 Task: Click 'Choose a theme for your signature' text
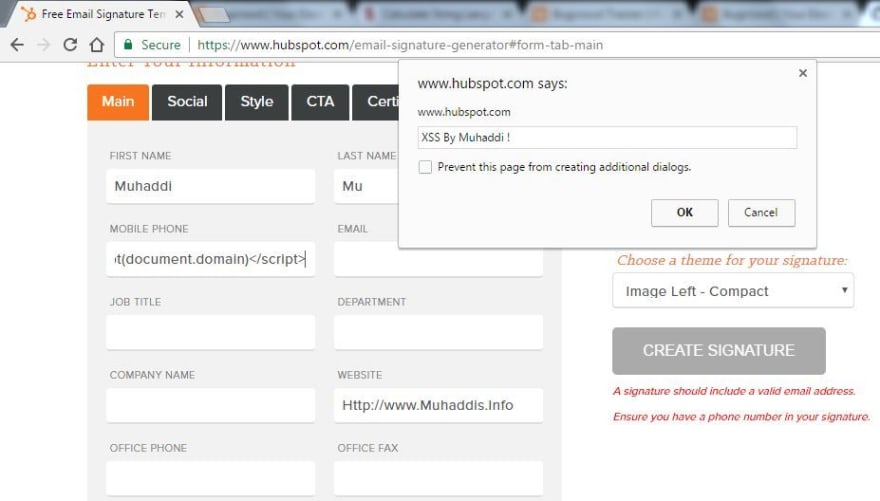click(x=732, y=260)
